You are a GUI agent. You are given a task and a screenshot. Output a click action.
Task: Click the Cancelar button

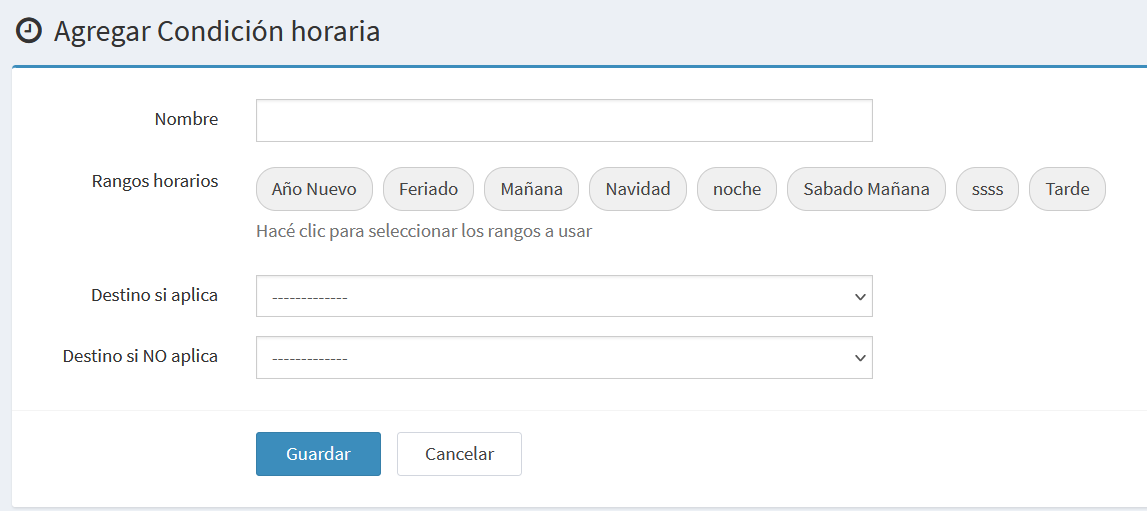(459, 454)
